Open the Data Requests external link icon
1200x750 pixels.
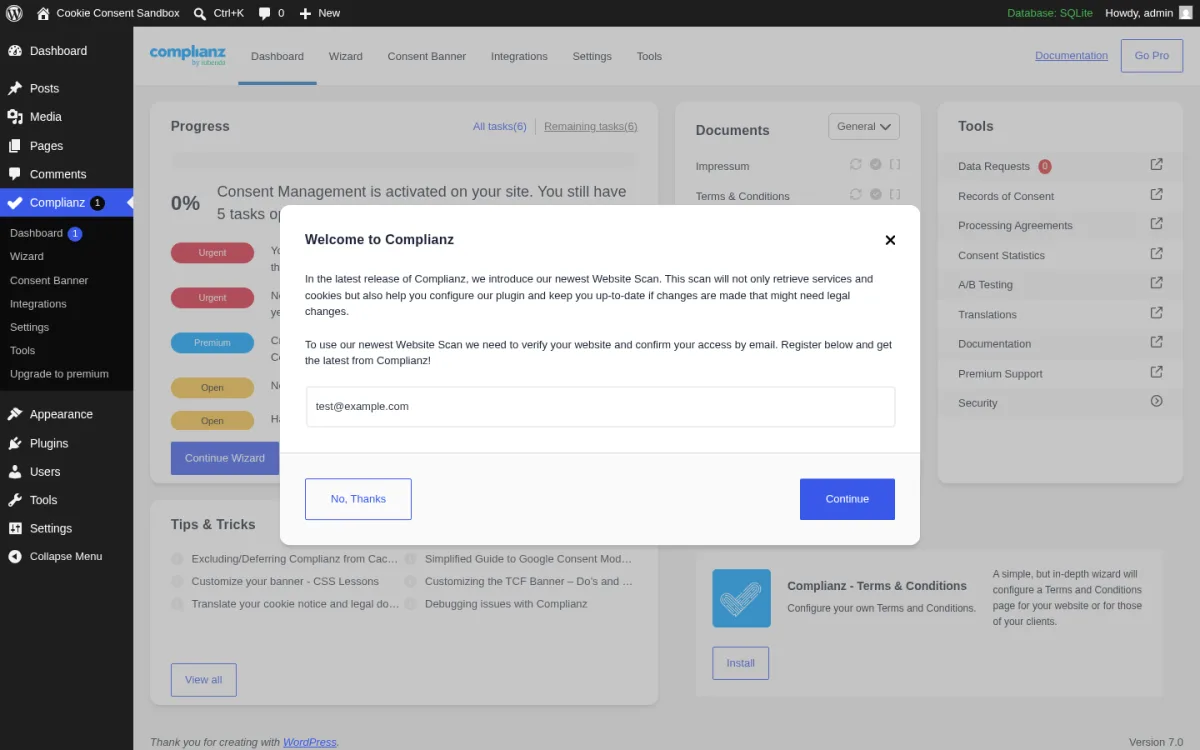(1156, 164)
